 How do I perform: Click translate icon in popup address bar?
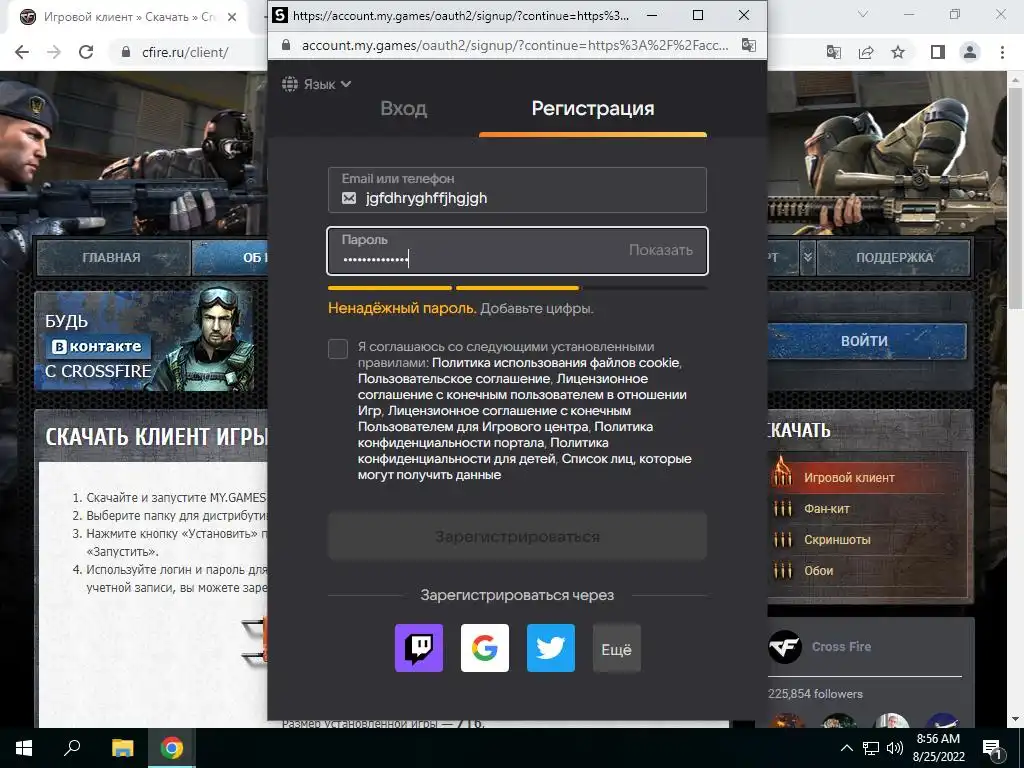point(748,45)
